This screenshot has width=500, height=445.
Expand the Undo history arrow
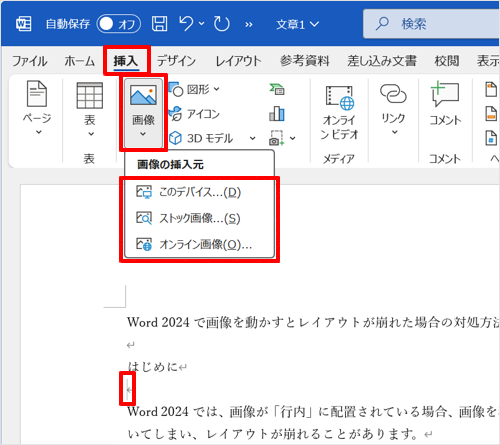pyautogui.click(x=202, y=24)
